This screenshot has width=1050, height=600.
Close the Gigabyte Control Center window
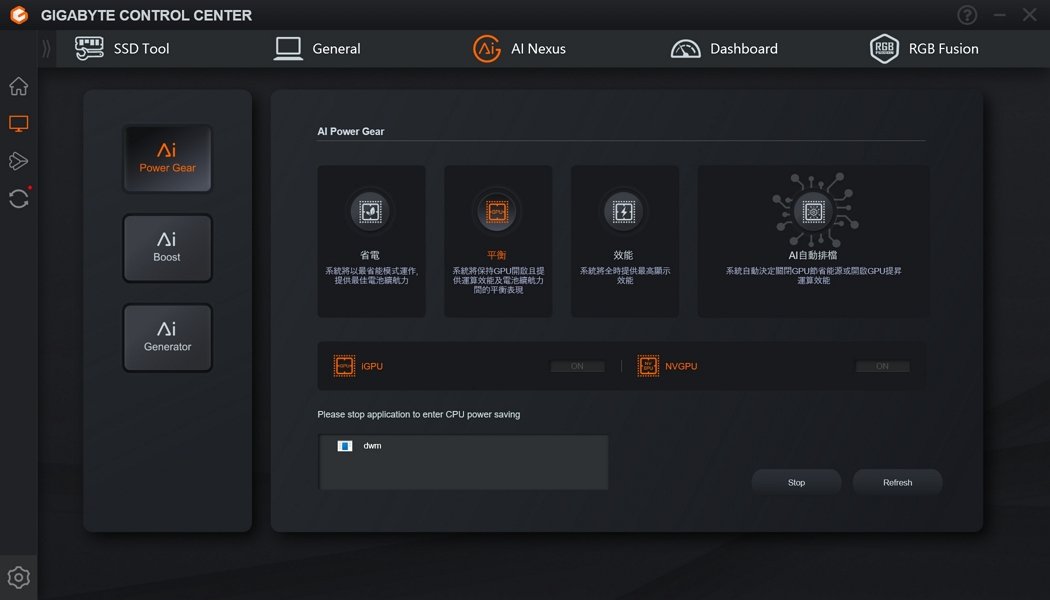(1030, 15)
